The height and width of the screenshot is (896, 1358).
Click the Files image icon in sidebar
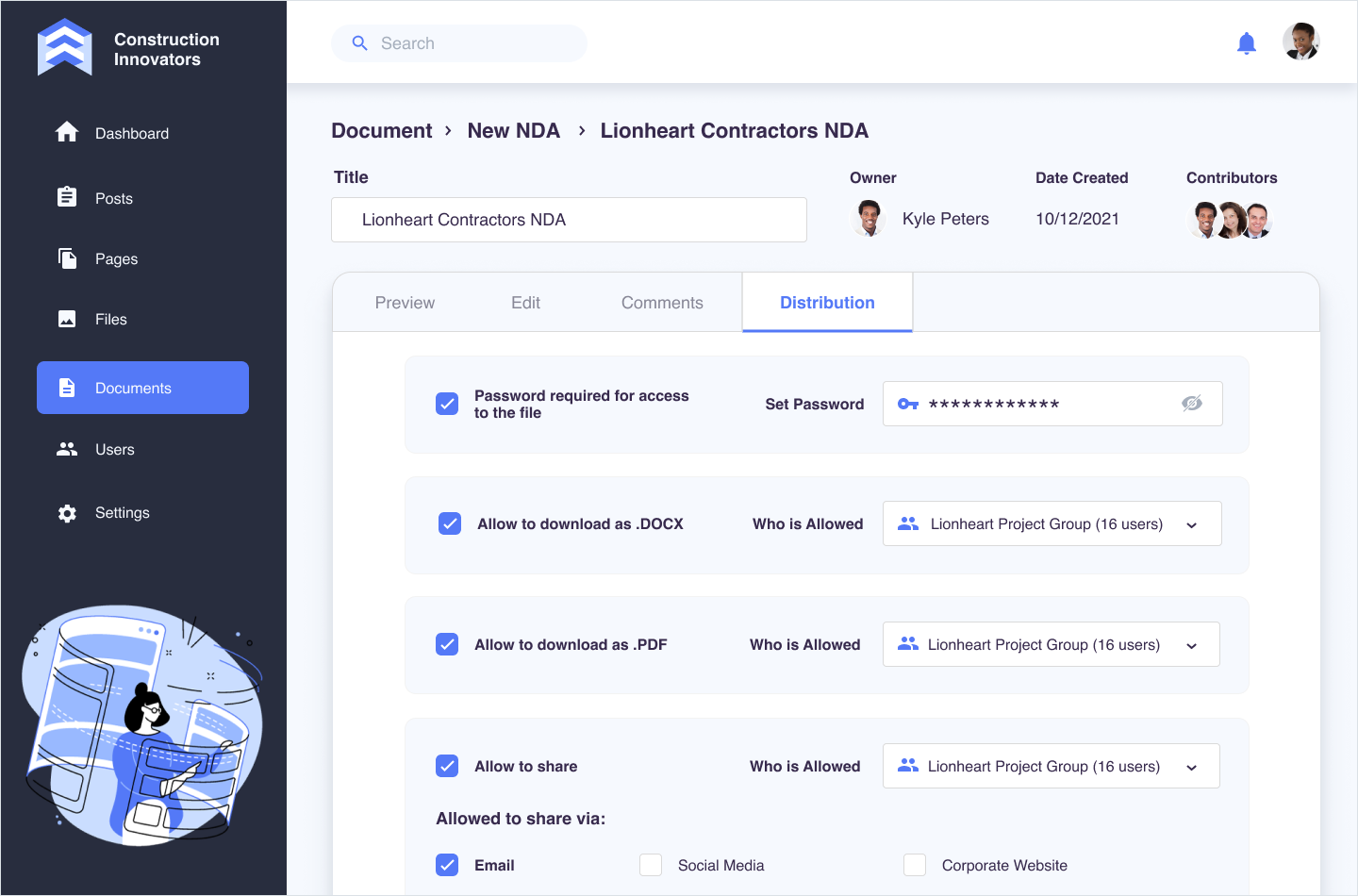click(x=67, y=319)
